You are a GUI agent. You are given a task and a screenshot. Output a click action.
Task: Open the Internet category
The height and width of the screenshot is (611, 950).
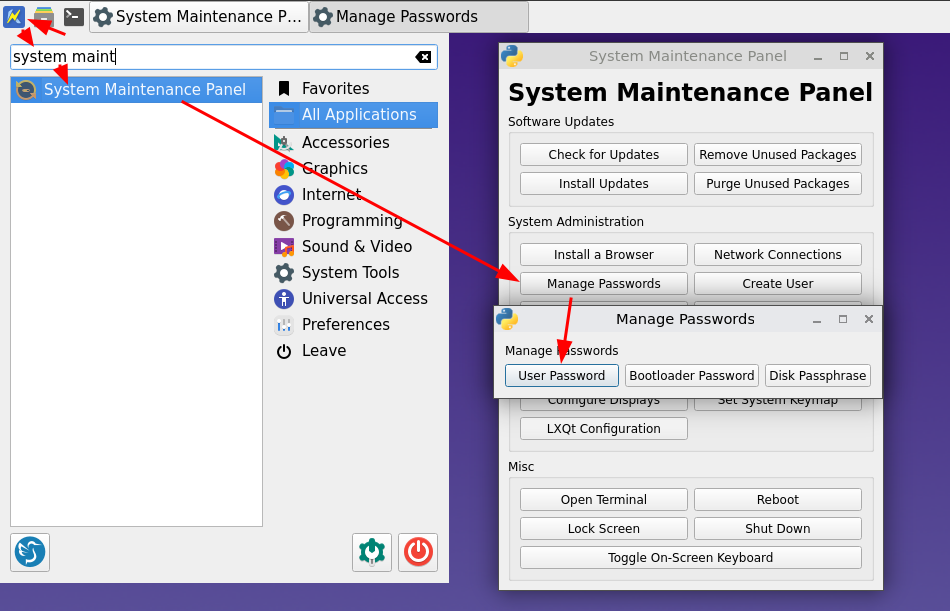click(x=331, y=195)
